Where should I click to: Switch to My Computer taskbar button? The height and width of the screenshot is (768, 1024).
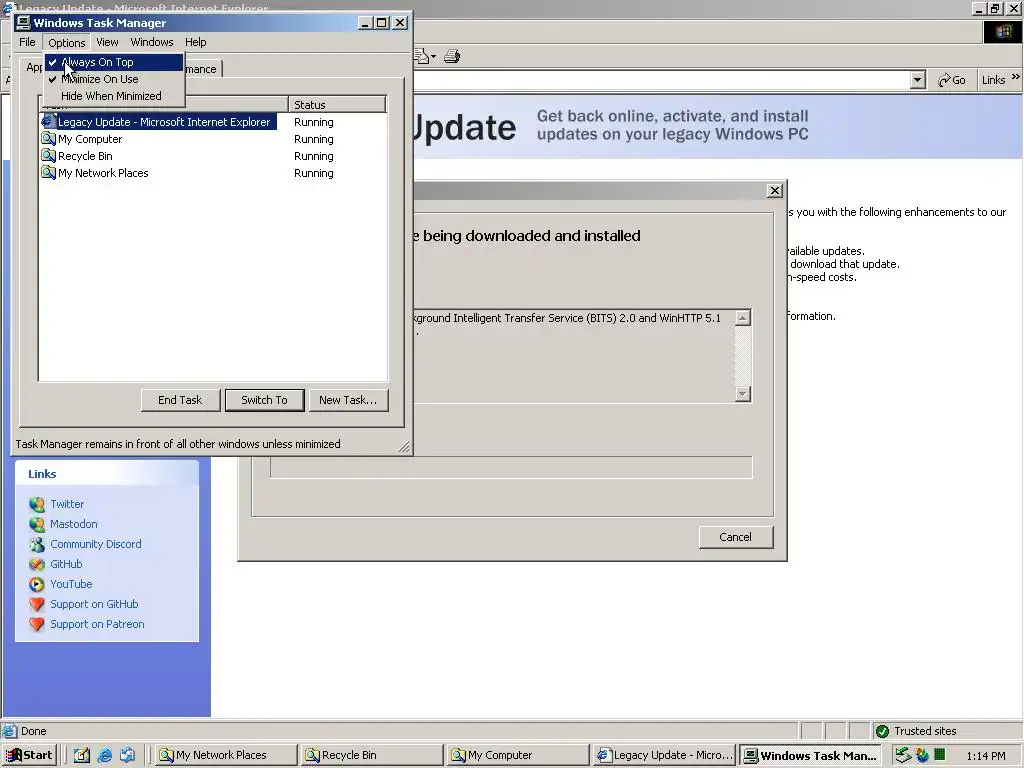pos(519,756)
